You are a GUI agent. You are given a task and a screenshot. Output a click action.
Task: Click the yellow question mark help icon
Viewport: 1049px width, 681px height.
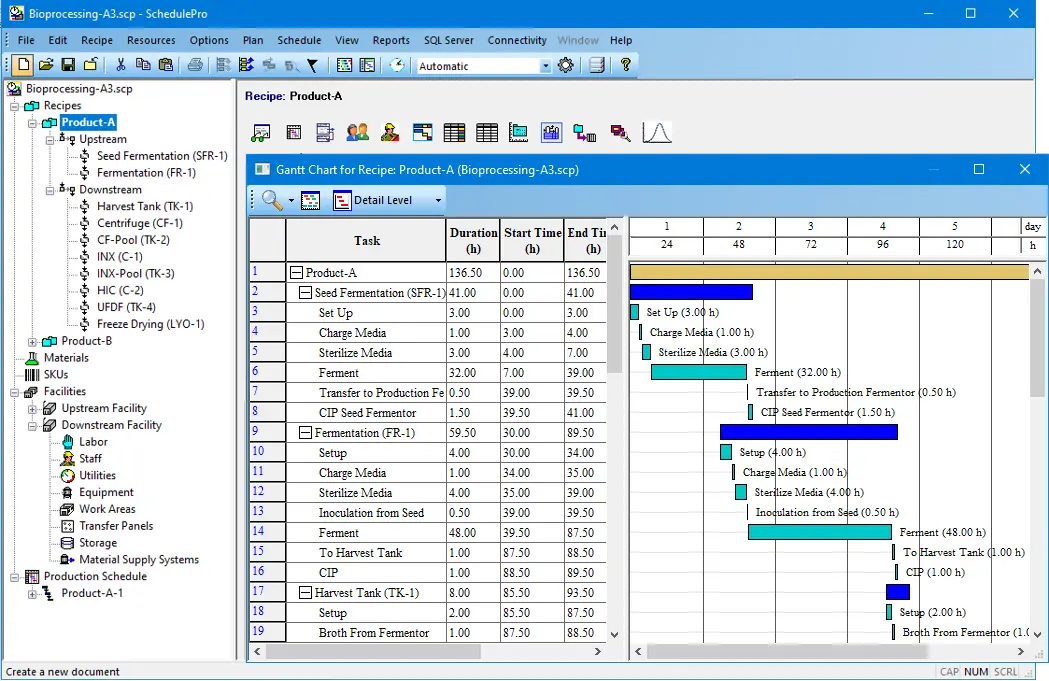click(626, 65)
